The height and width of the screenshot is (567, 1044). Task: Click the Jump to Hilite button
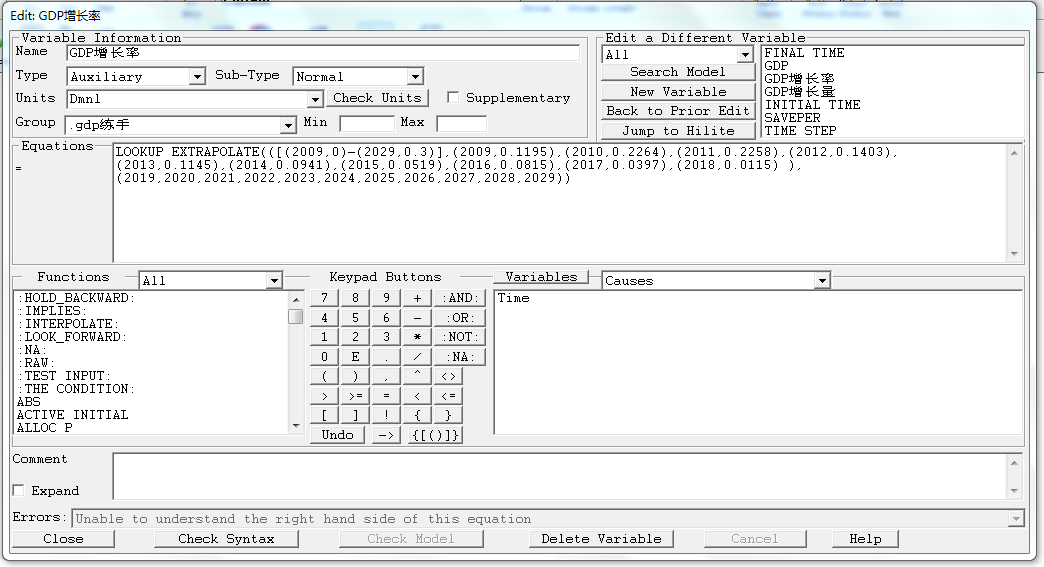[678, 131]
